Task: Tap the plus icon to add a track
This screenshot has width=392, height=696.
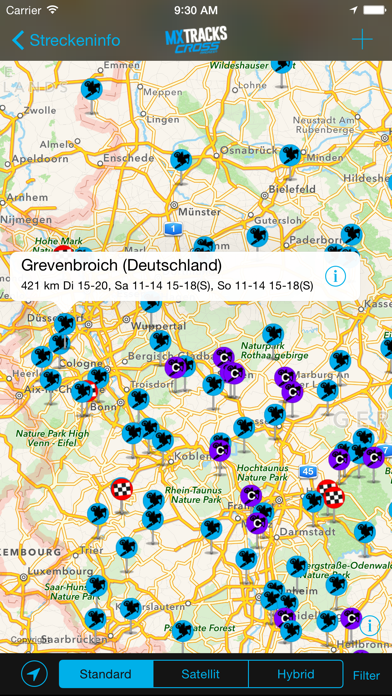Action: (x=362, y=40)
